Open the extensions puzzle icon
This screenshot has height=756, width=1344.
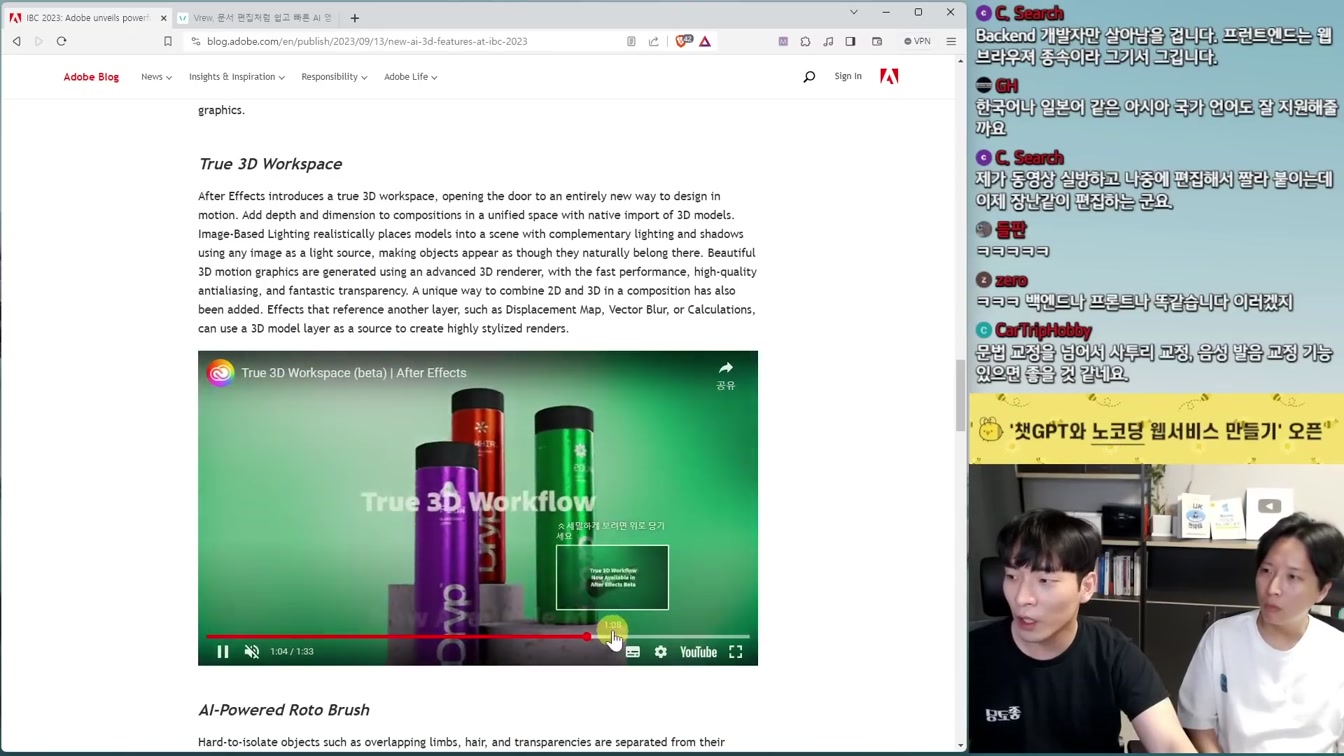click(805, 41)
